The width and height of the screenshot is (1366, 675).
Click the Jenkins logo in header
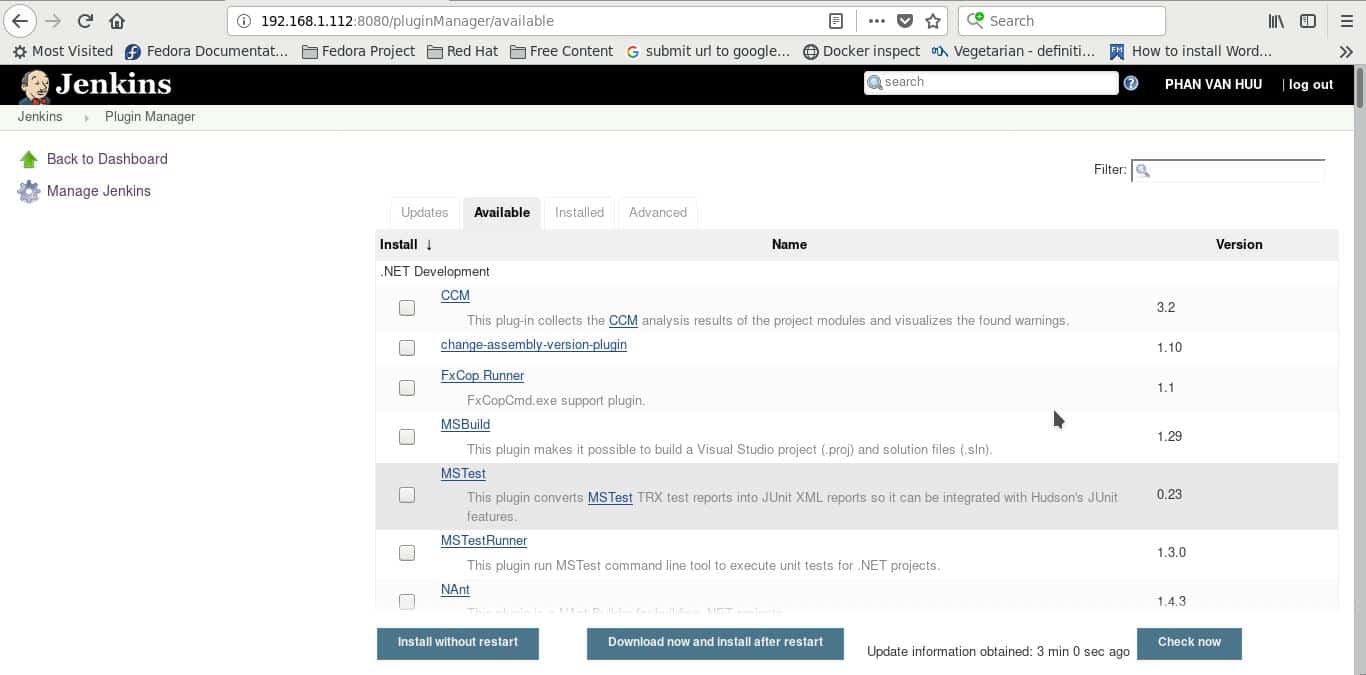(x=96, y=85)
